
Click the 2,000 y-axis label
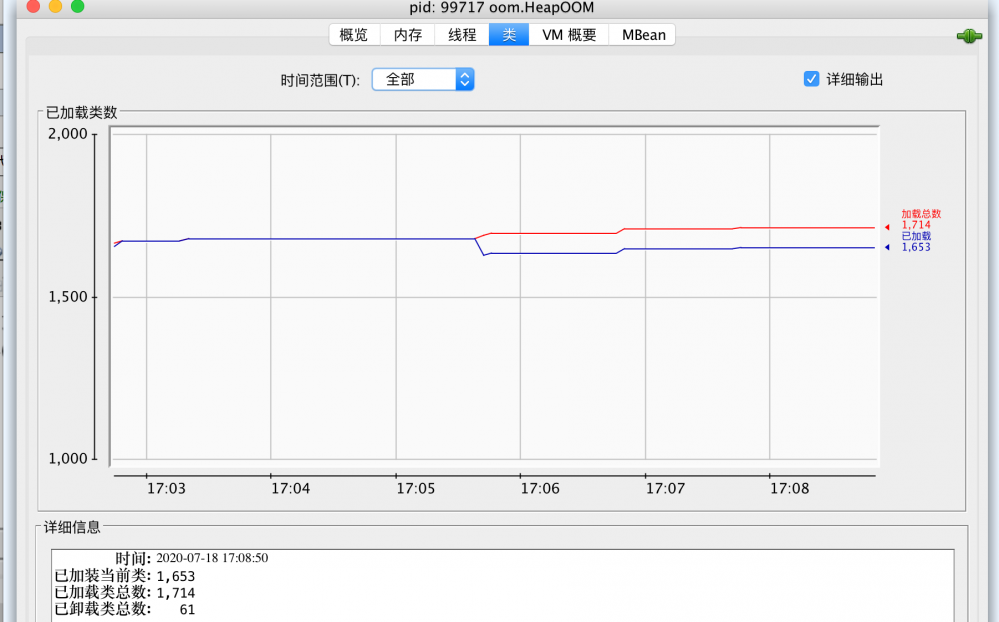[68, 134]
